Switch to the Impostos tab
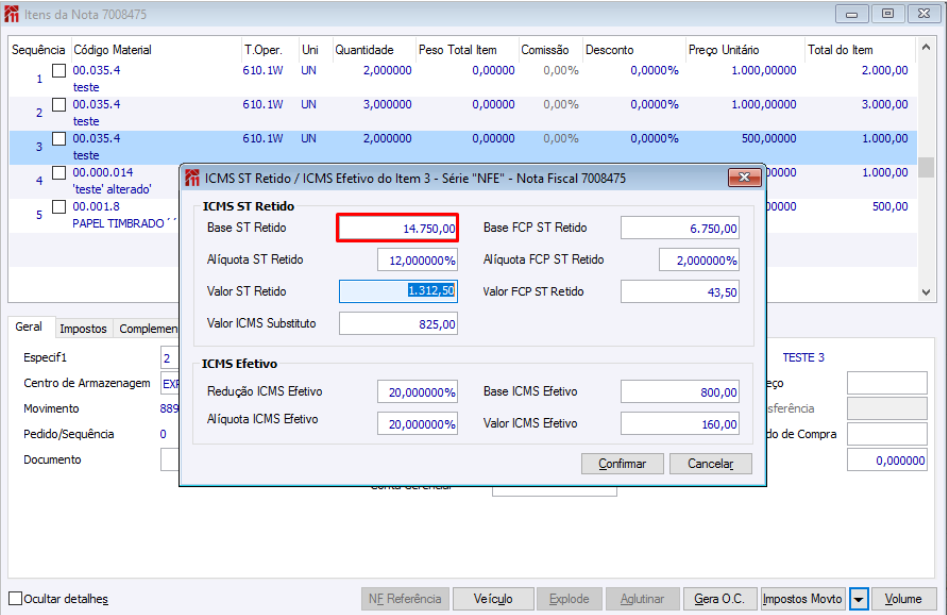 tap(83, 329)
